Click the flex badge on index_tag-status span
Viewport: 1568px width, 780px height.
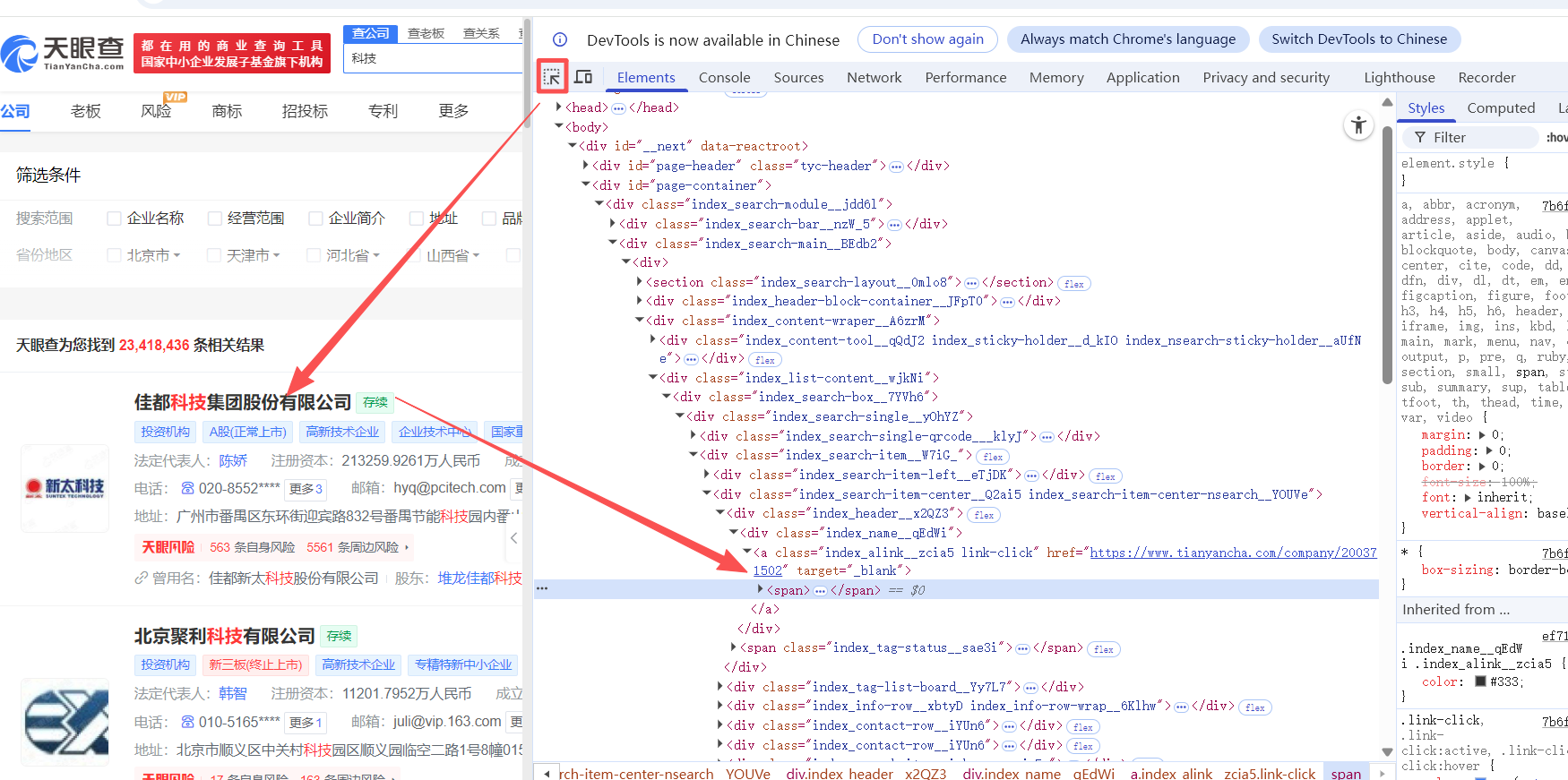(1104, 649)
